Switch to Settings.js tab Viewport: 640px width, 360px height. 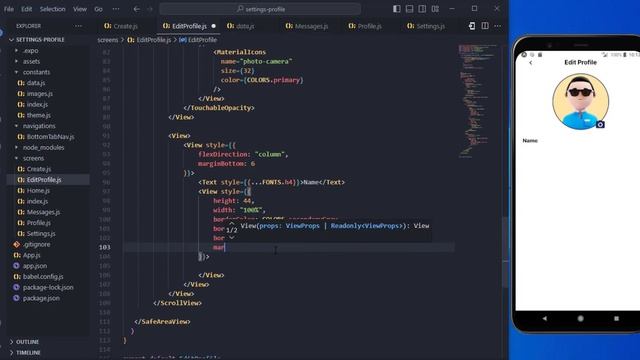(x=430, y=26)
